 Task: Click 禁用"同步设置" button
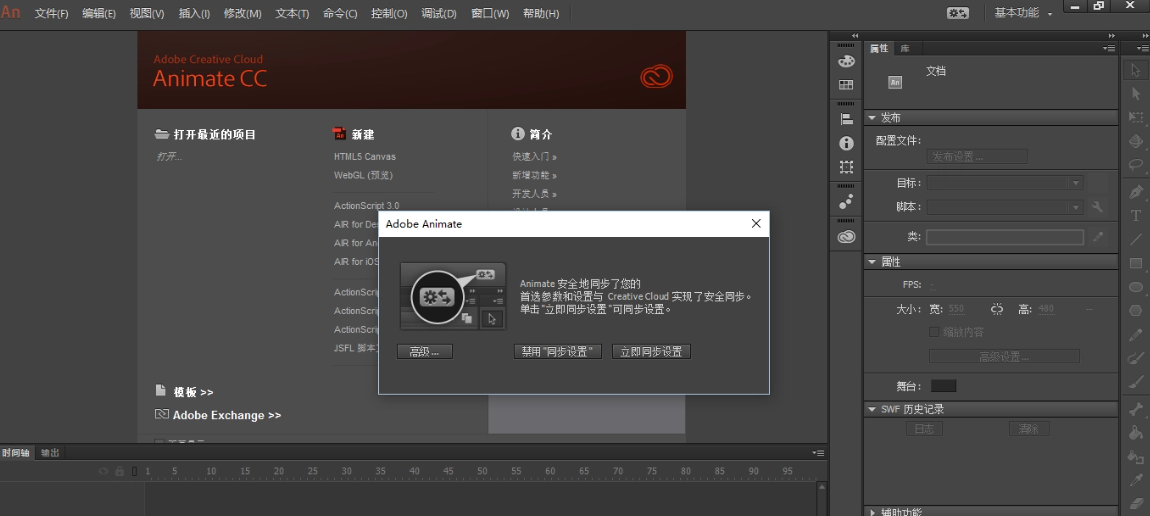[557, 352]
